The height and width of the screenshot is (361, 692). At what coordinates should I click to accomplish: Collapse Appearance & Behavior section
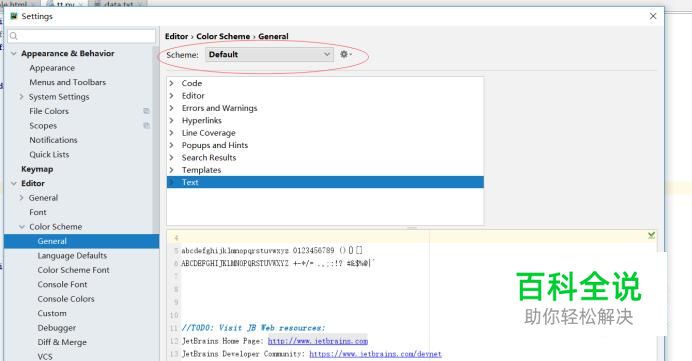click(x=14, y=53)
